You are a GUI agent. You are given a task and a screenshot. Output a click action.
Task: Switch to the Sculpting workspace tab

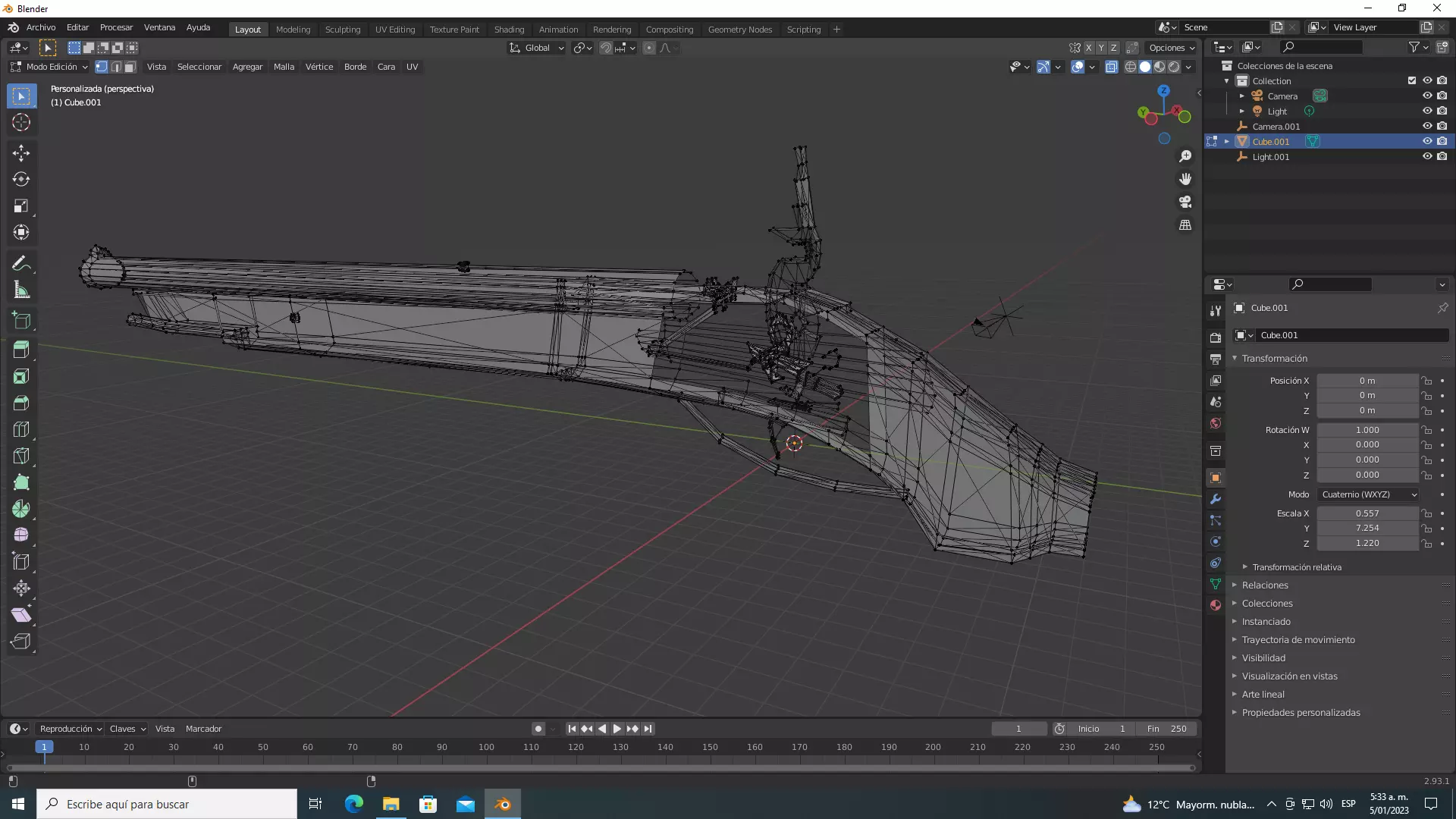(342, 30)
